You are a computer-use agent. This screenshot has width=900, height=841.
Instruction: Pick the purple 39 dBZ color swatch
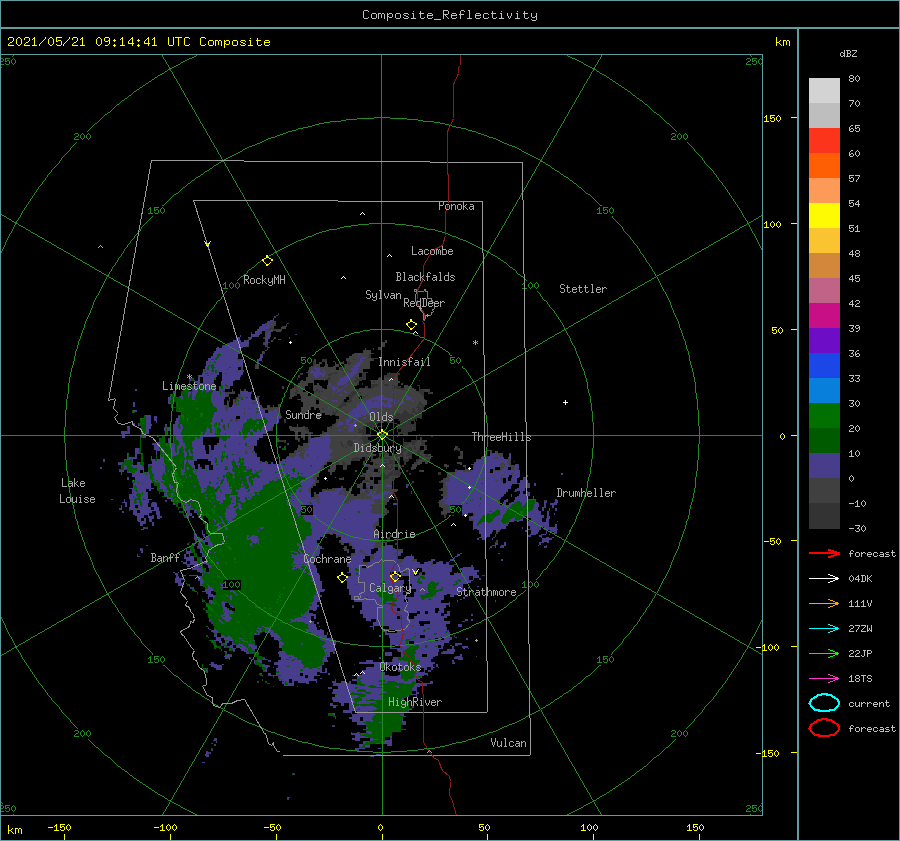click(x=824, y=340)
